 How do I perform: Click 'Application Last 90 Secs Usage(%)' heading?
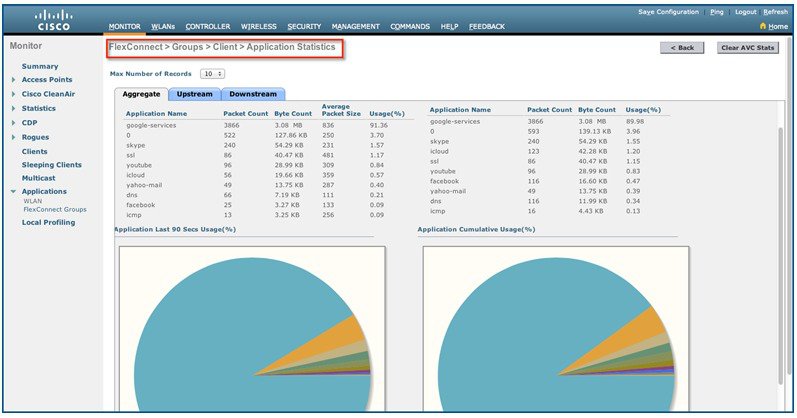tap(175, 229)
